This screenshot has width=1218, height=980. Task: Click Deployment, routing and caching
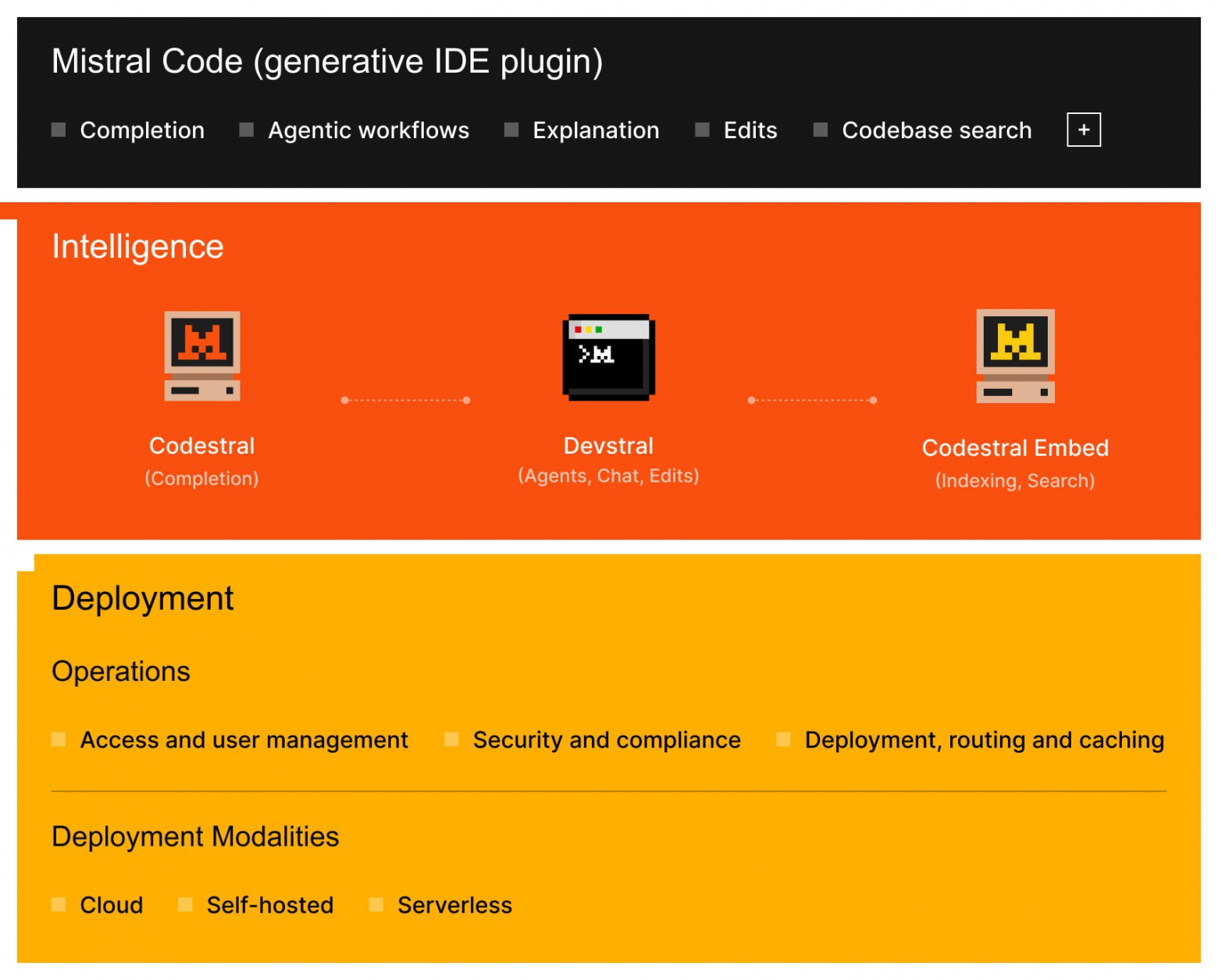tap(984, 739)
